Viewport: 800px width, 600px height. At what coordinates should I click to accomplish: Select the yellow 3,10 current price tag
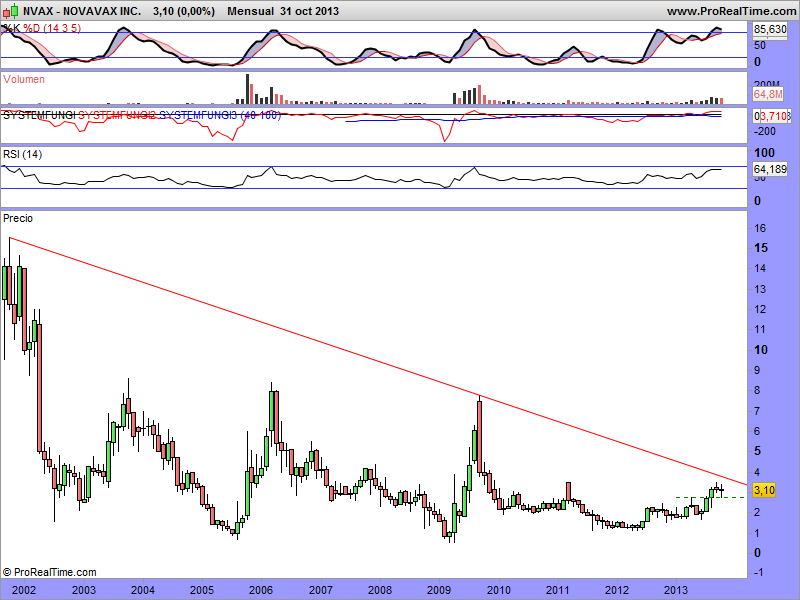coord(763,490)
